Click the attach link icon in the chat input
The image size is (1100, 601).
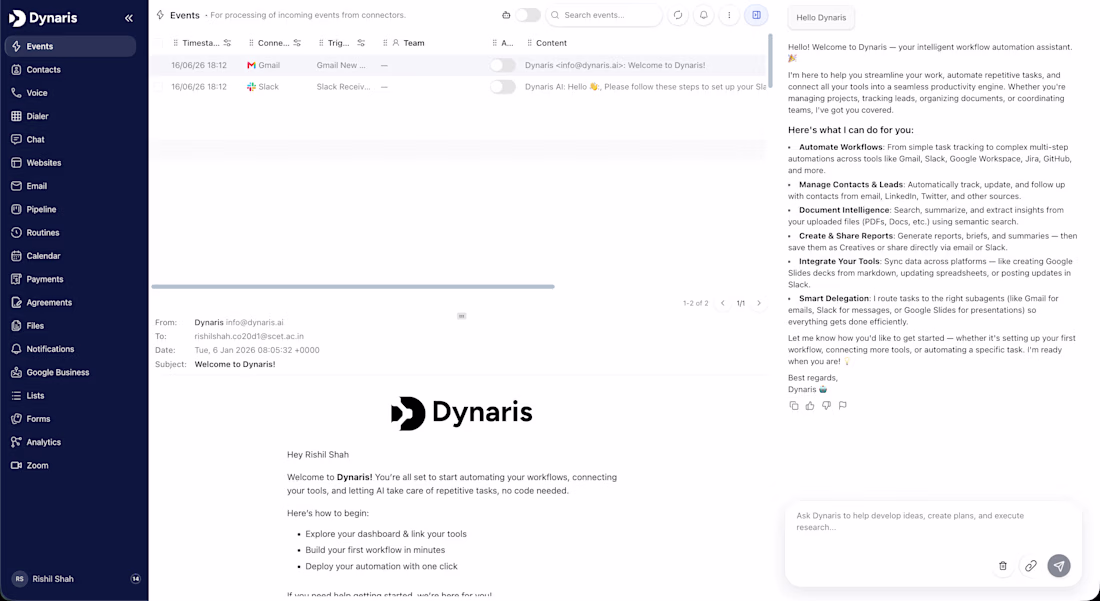pos(1031,565)
